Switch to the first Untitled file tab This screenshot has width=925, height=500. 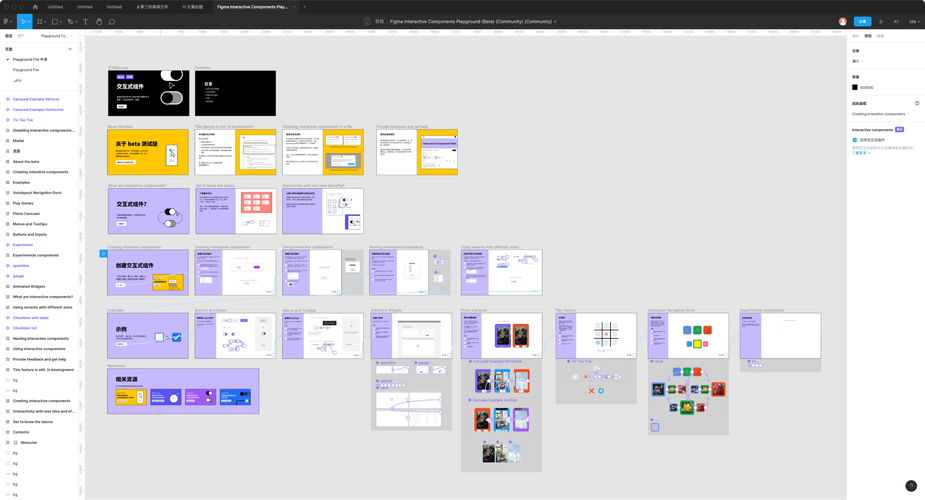coord(55,7)
